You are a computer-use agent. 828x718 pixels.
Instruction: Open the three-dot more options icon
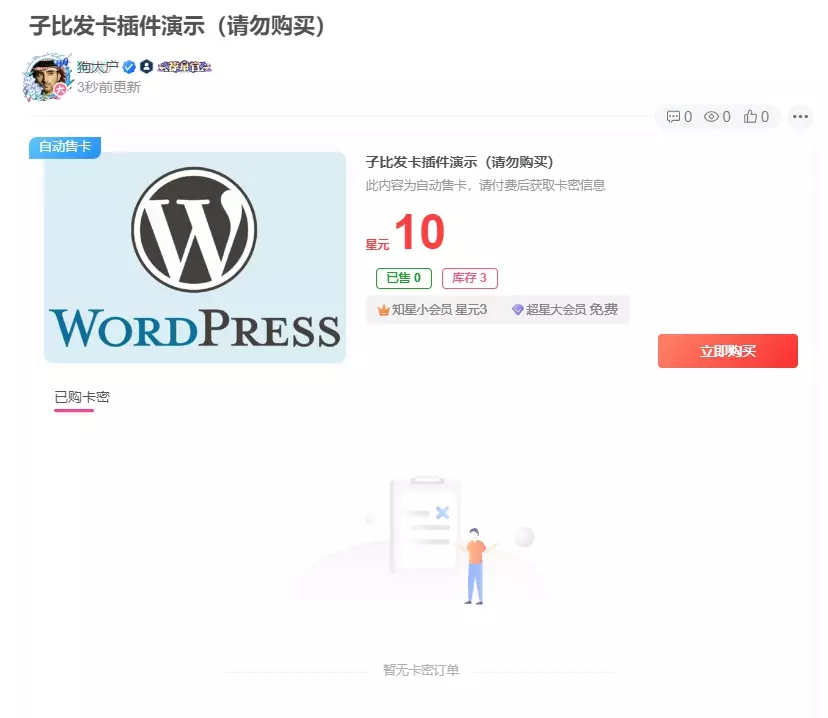pos(799,117)
